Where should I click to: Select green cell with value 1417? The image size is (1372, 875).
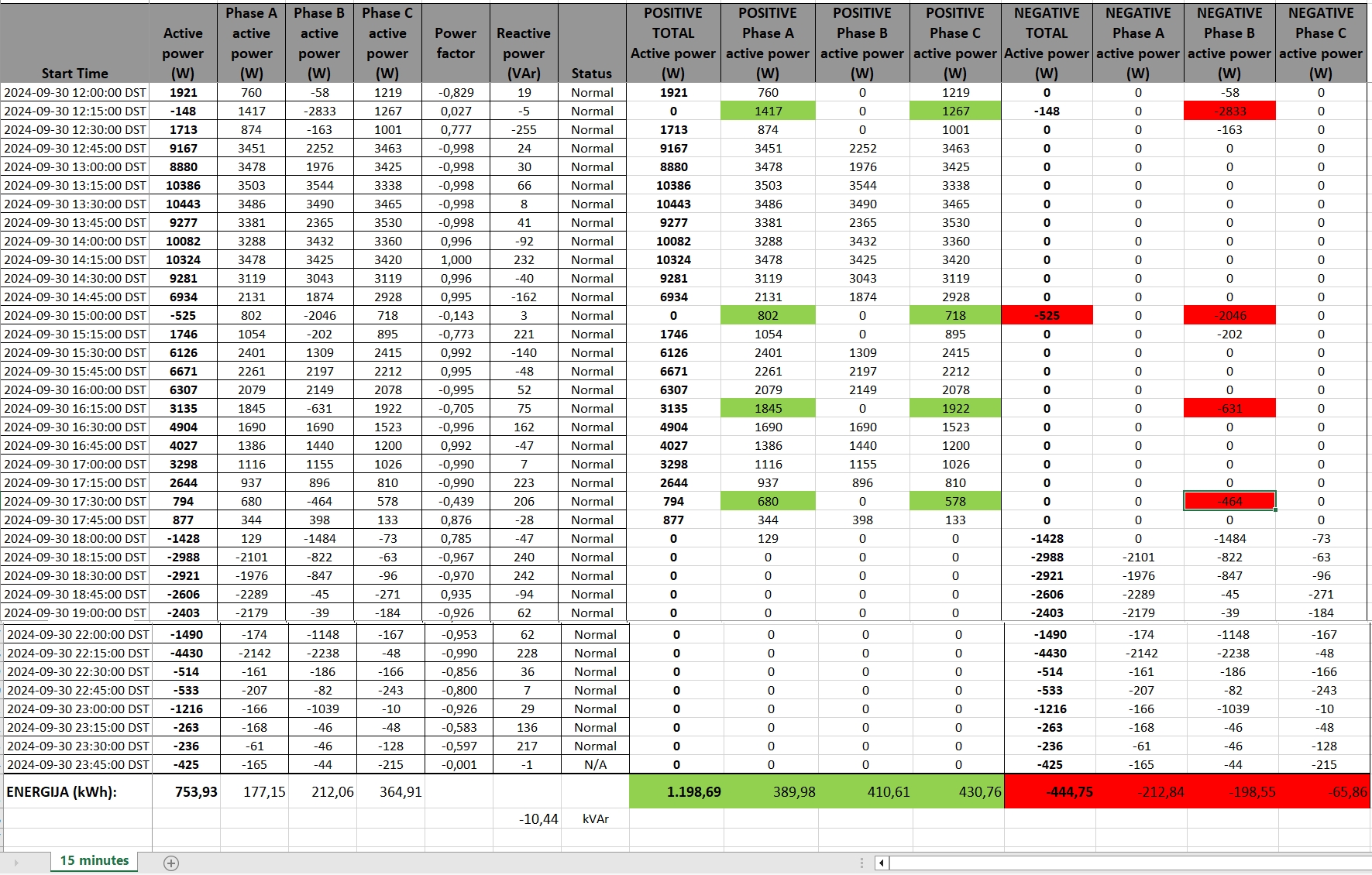click(x=768, y=111)
